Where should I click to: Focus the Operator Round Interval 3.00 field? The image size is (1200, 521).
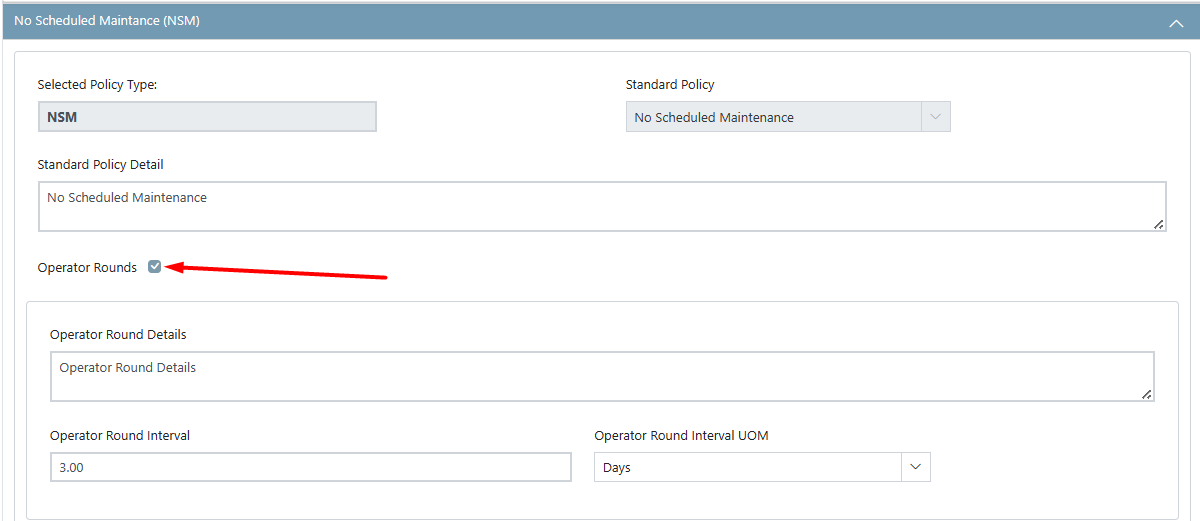(x=311, y=467)
